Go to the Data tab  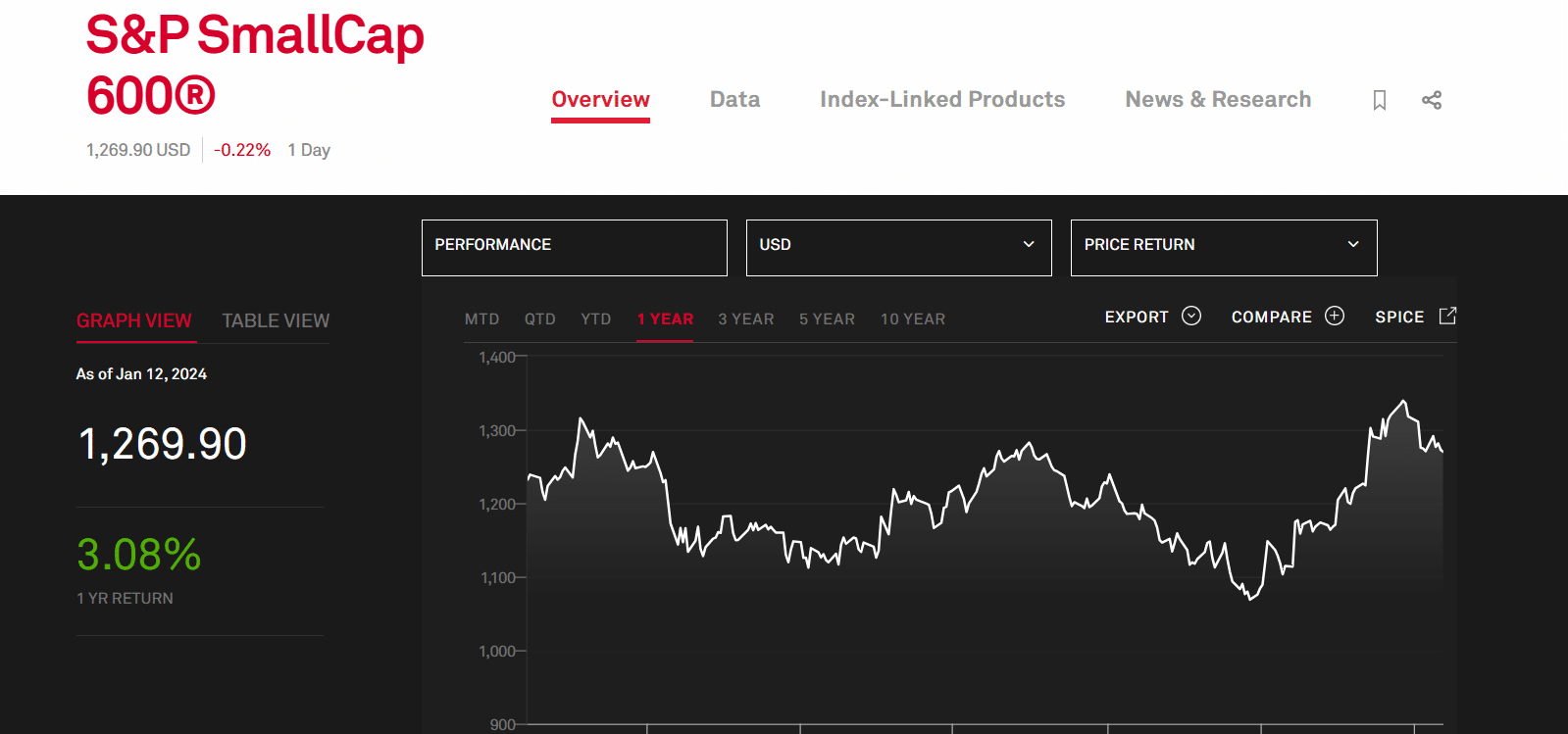pyautogui.click(x=734, y=100)
